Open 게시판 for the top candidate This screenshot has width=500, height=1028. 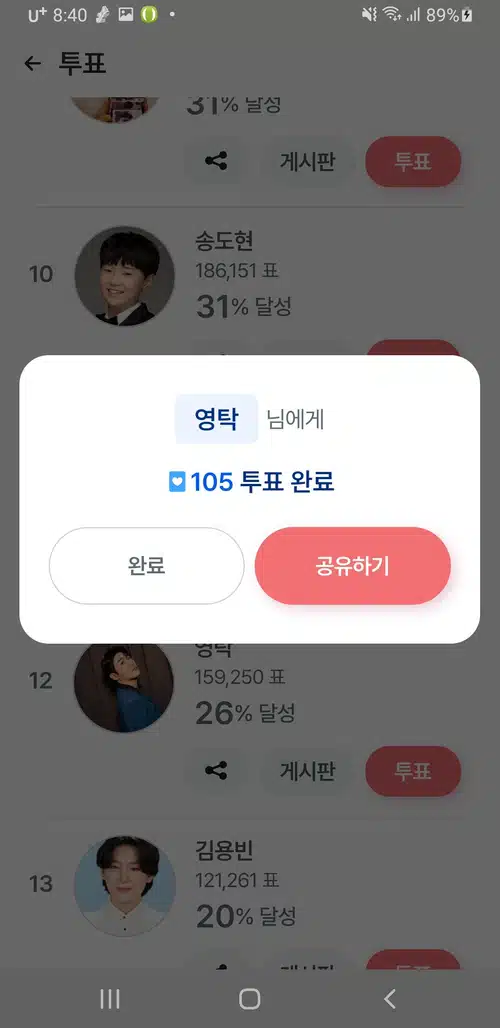[x=308, y=161]
